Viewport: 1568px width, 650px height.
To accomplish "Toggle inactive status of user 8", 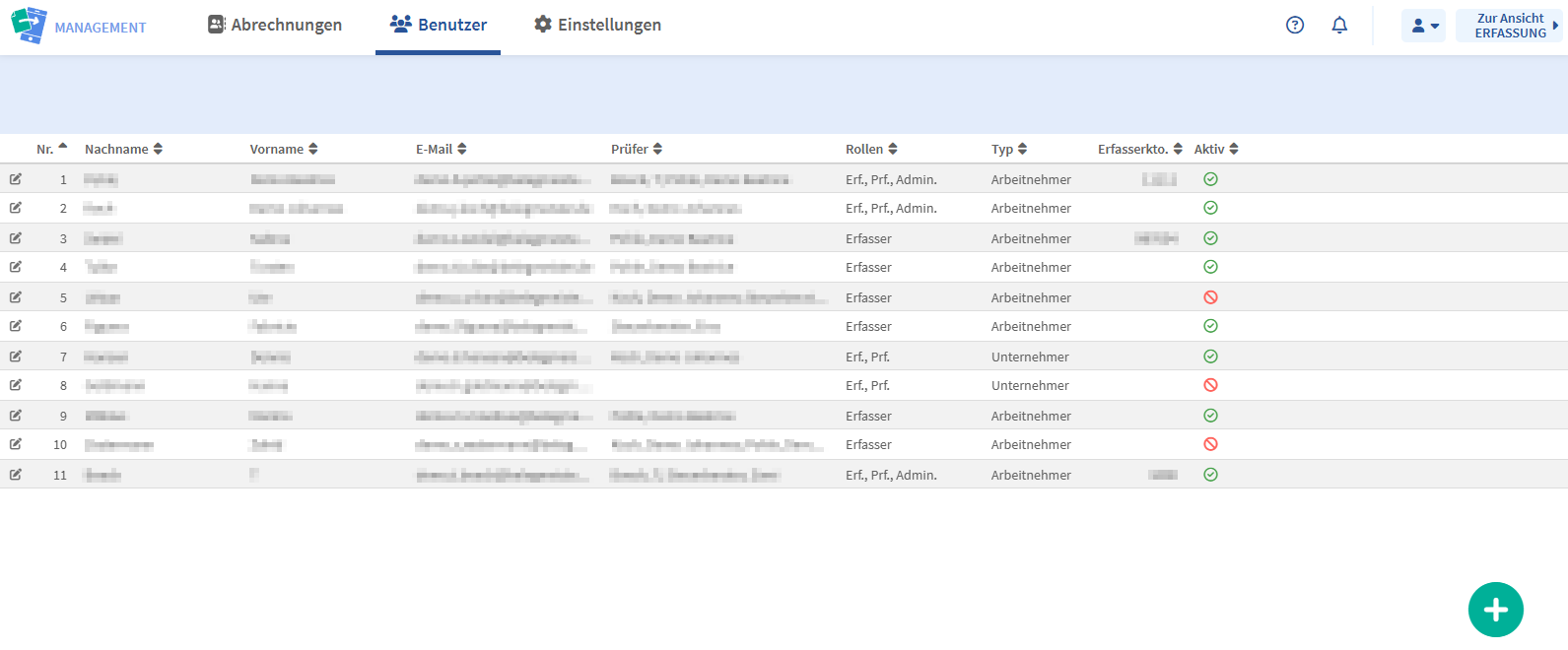I will click(1211, 385).
